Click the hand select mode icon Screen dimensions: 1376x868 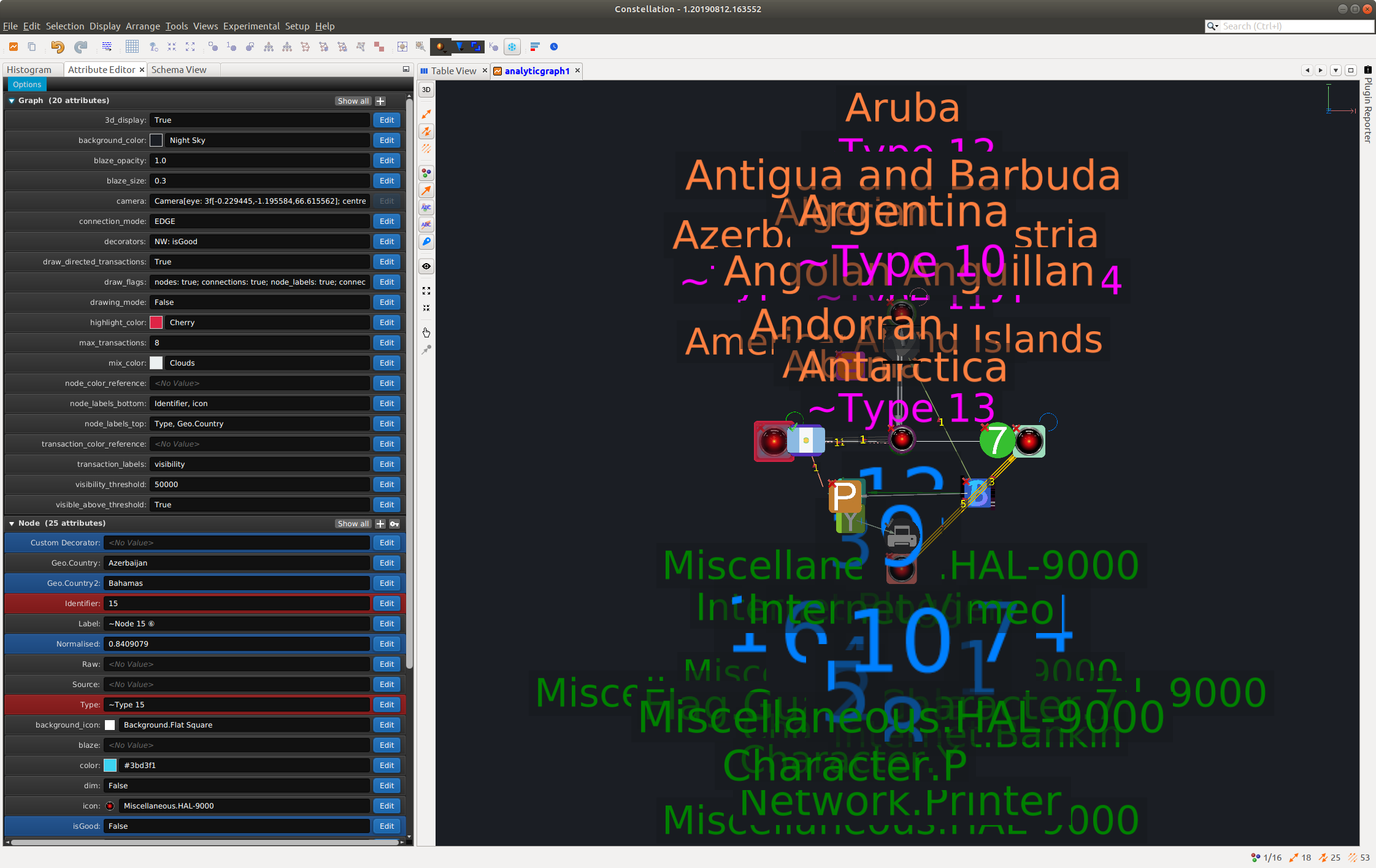pos(426,332)
